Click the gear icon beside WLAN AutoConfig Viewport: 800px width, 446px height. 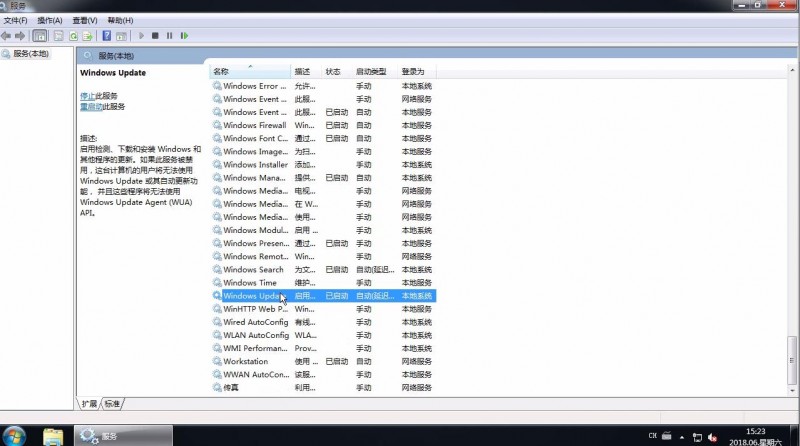(x=217, y=335)
